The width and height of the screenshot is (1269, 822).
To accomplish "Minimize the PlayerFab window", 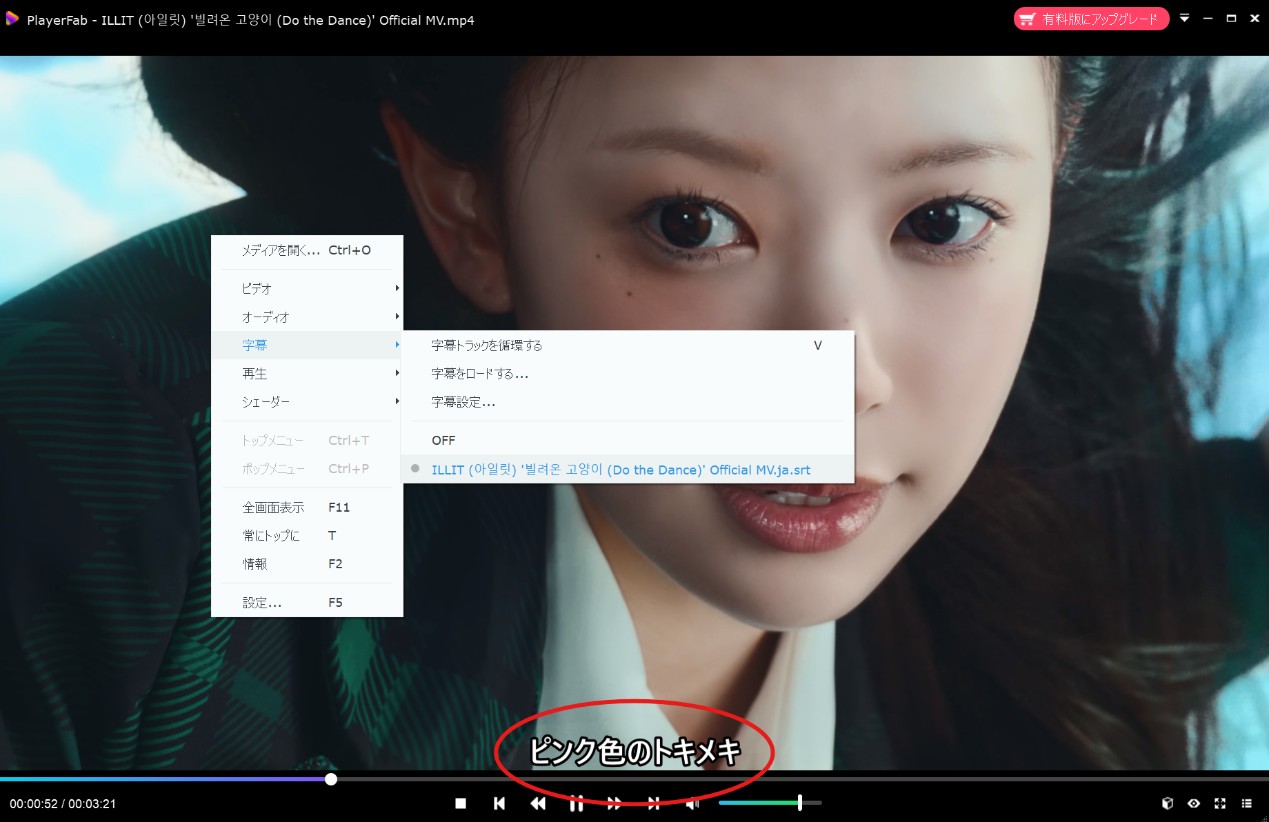I will point(1208,19).
